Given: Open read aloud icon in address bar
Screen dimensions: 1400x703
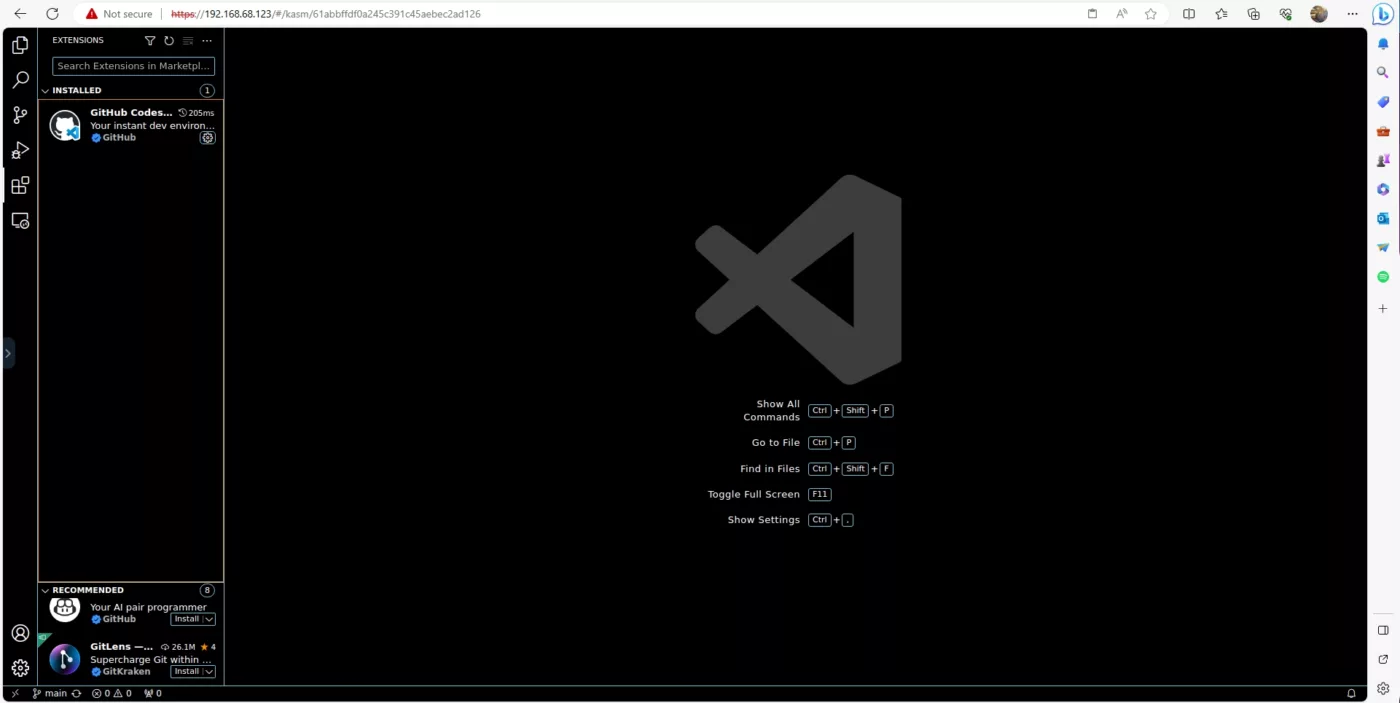Looking at the screenshot, I should pyautogui.click(x=1121, y=14).
